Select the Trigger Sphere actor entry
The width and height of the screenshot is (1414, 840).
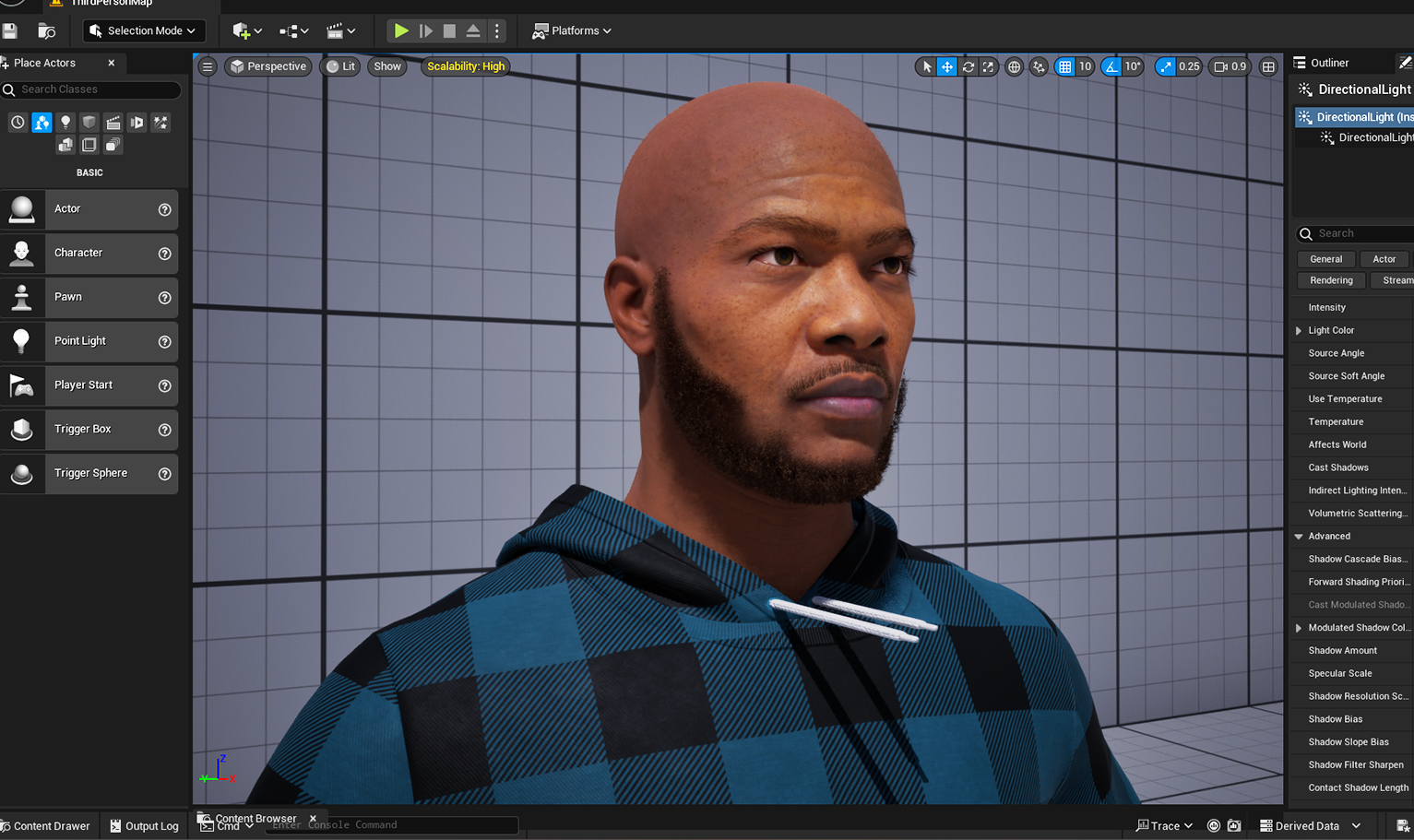tap(89, 473)
